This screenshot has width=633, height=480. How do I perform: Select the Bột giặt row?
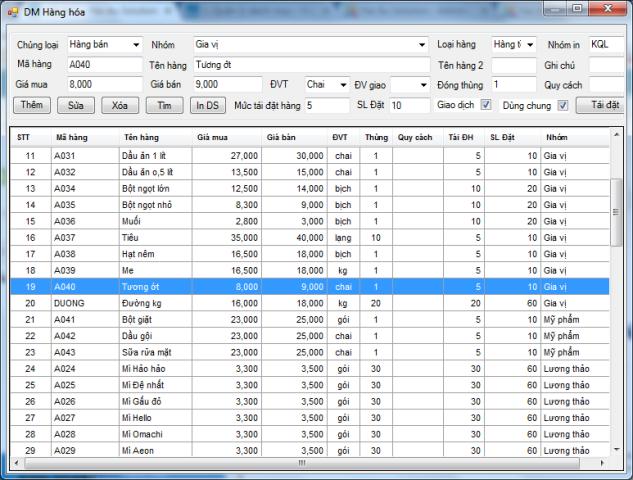(x=310, y=320)
